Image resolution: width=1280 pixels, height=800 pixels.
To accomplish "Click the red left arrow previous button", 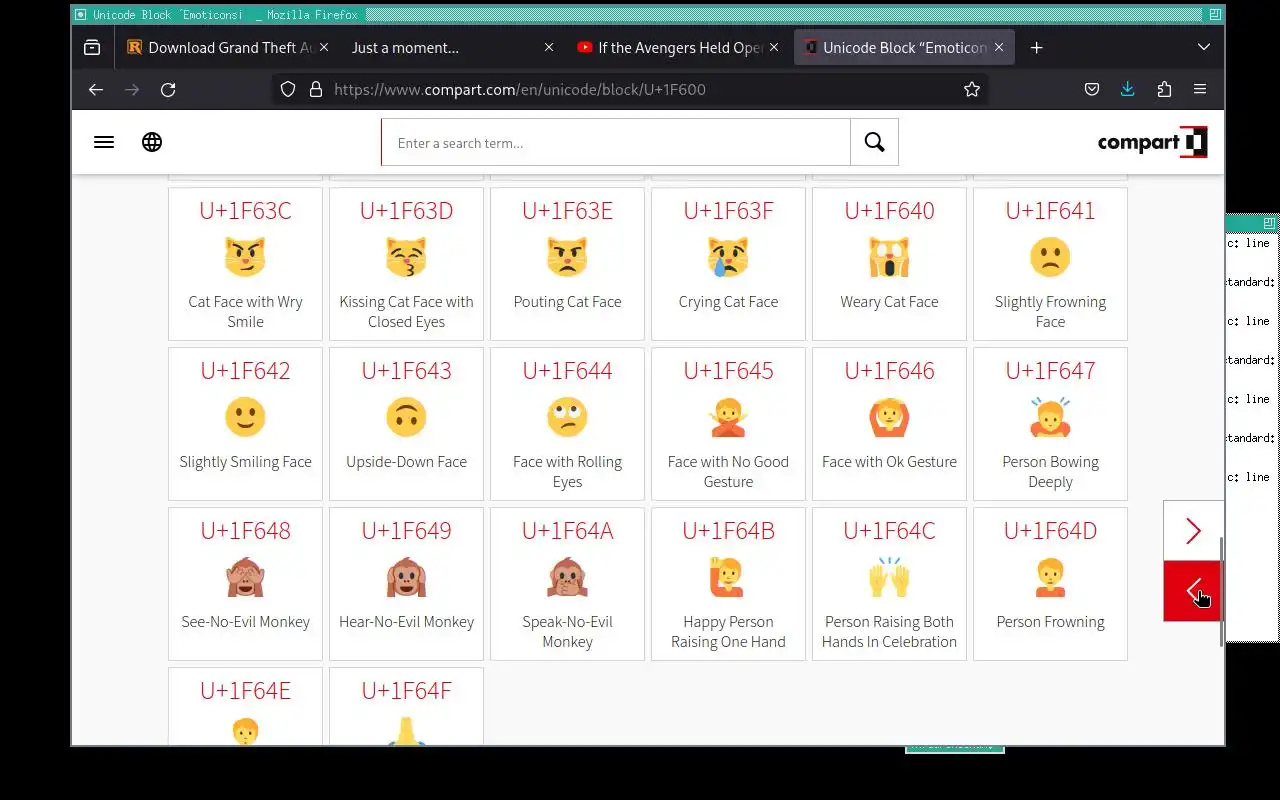I will tap(1193, 591).
